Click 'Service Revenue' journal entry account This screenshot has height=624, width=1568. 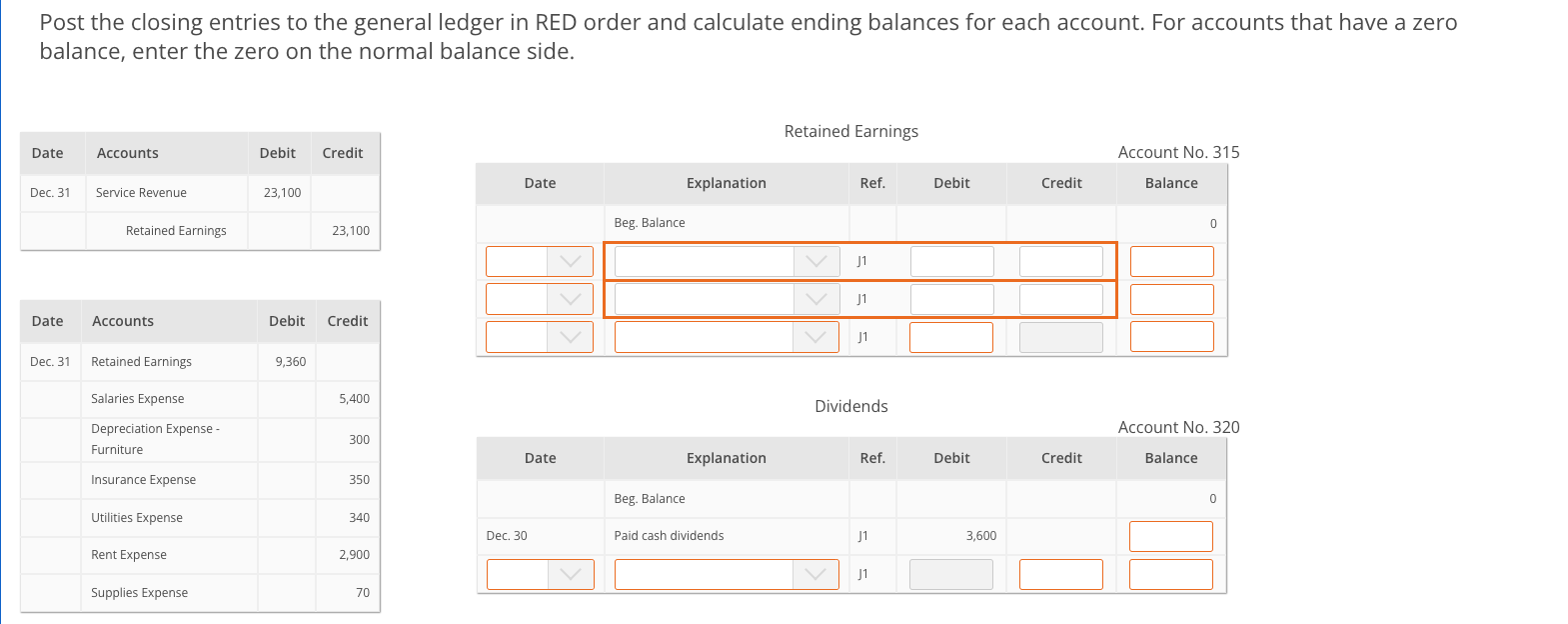(x=141, y=193)
